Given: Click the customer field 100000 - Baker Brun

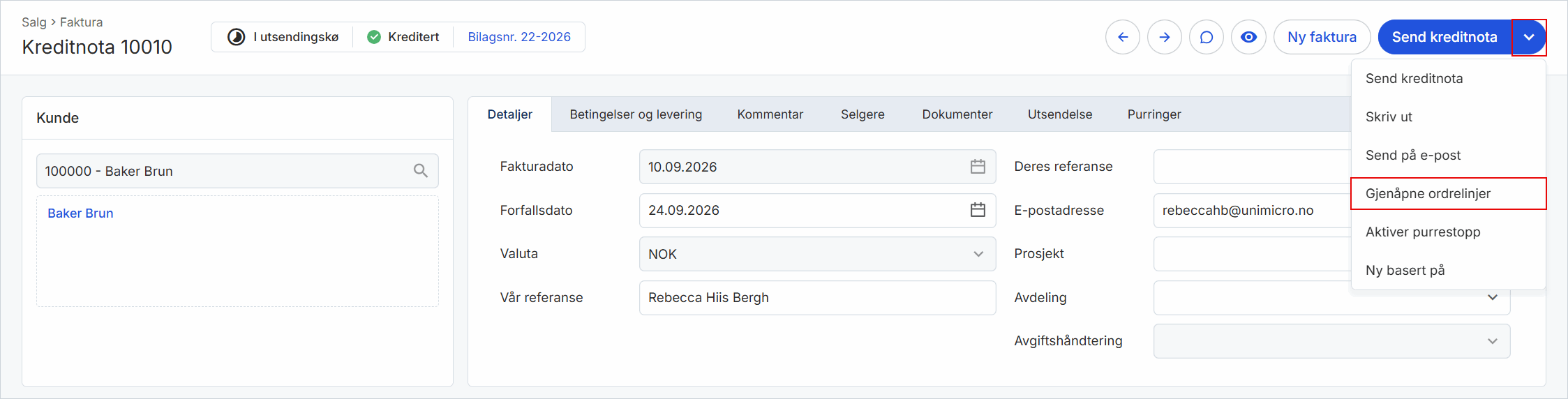Looking at the screenshot, I should pyautogui.click(x=237, y=171).
